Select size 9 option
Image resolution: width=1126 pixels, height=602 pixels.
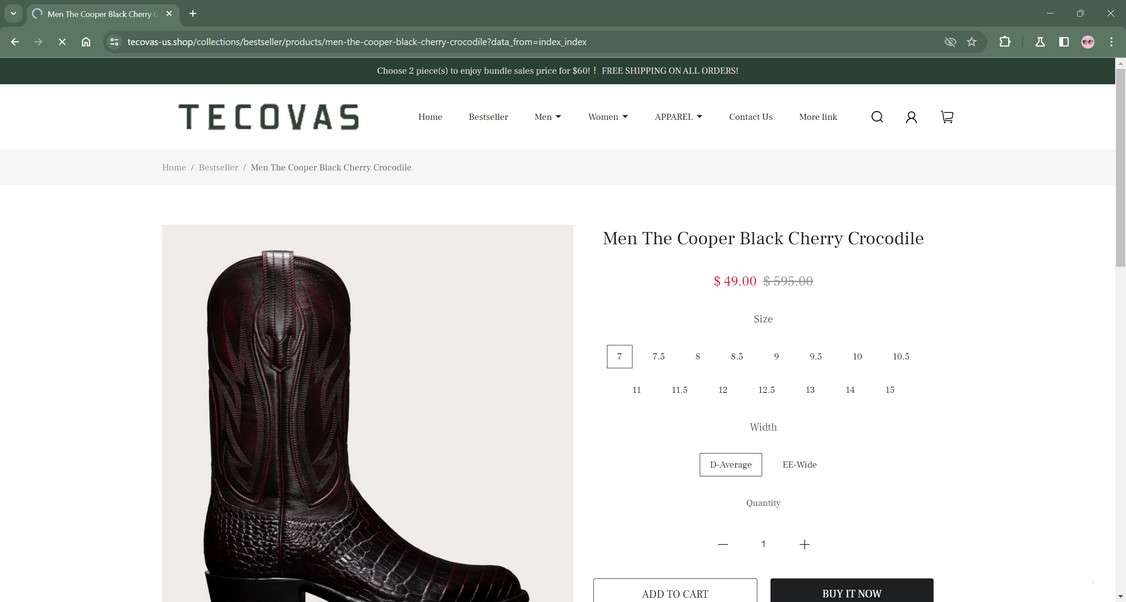pyautogui.click(x=776, y=356)
